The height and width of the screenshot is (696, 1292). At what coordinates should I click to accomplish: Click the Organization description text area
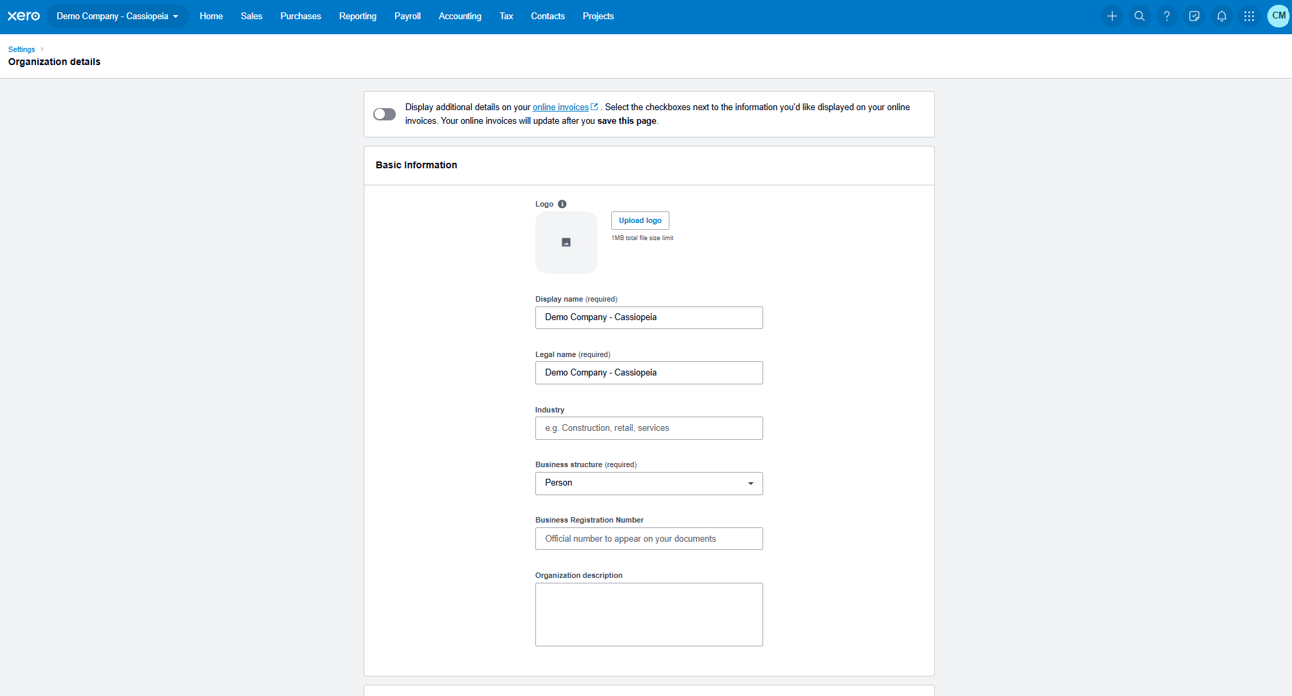648,614
